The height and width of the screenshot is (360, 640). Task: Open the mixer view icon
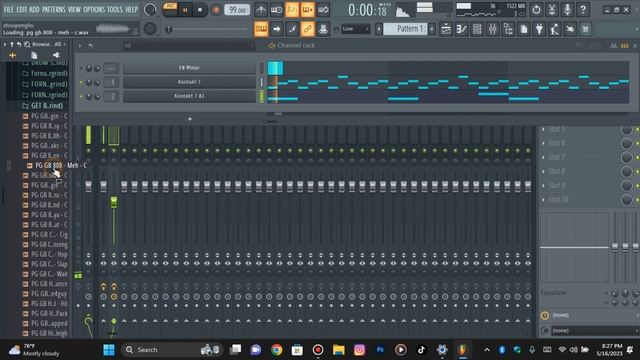point(493,29)
